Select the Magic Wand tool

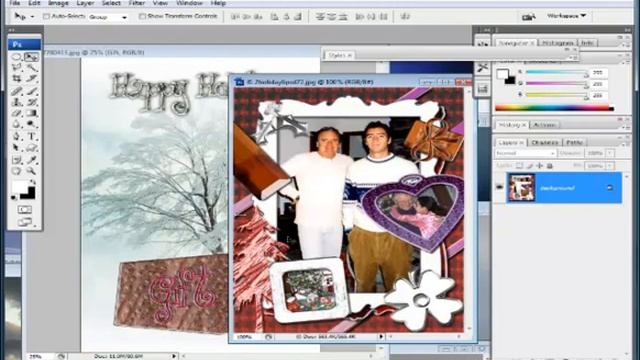point(31,68)
